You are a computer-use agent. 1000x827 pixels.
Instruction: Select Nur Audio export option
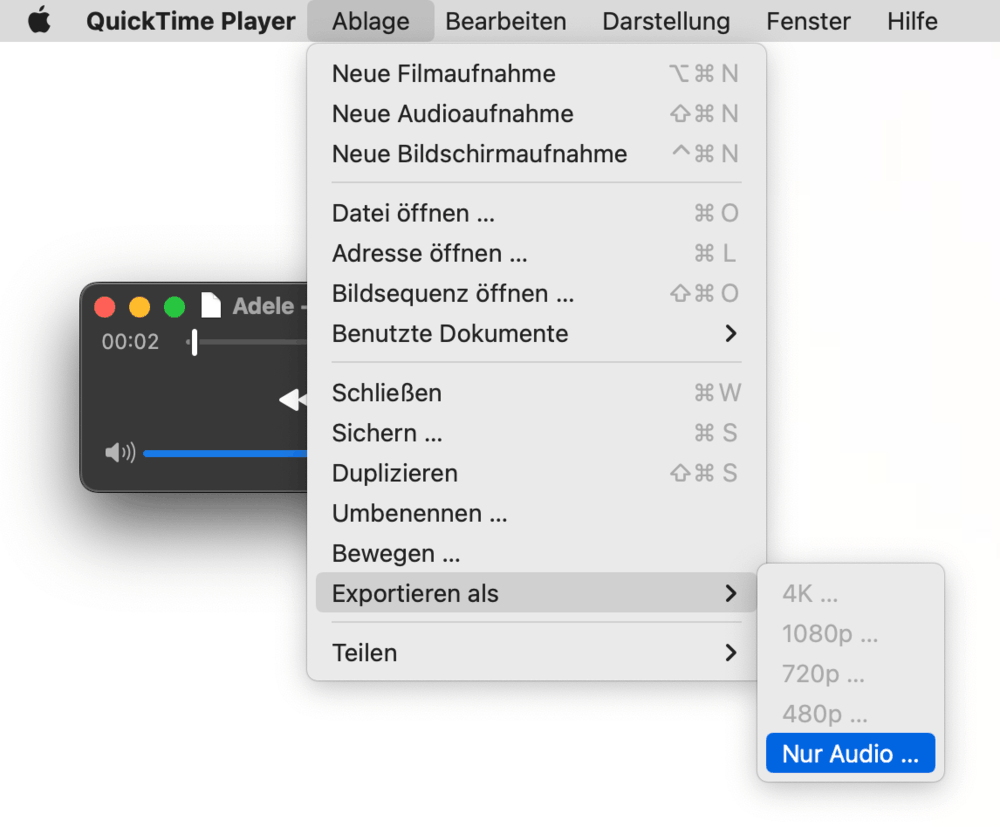[850, 754]
